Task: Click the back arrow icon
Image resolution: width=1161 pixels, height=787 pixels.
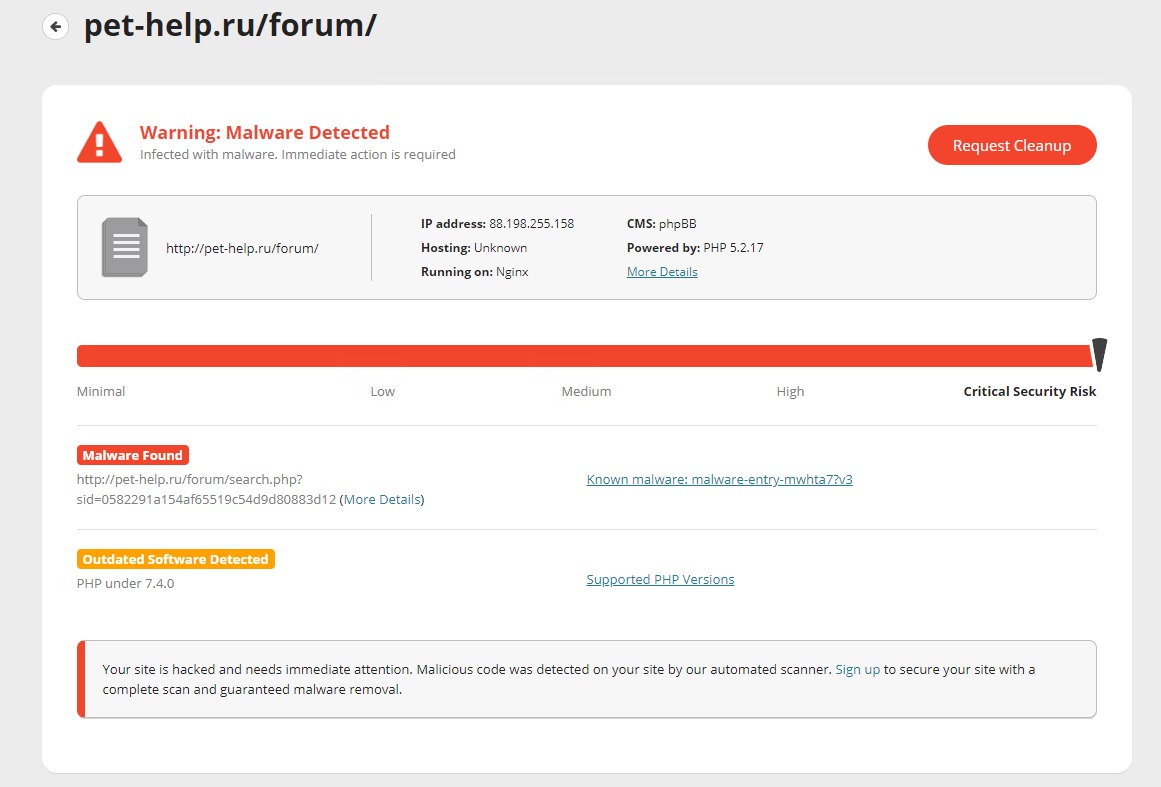Action: pyautogui.click(x=56, y=27)
